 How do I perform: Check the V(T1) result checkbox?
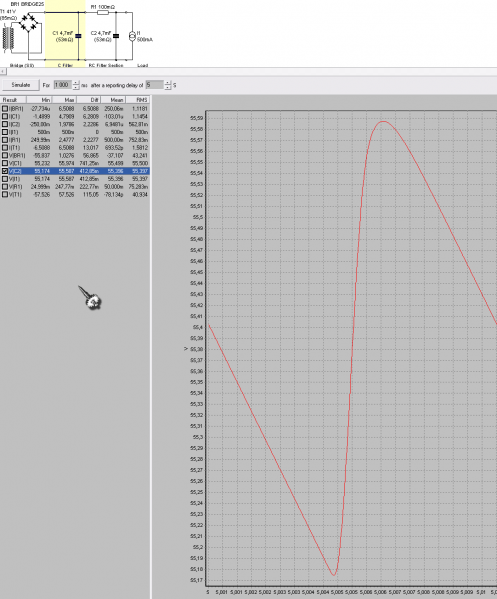pyautogui.click(x=5, y=194)
